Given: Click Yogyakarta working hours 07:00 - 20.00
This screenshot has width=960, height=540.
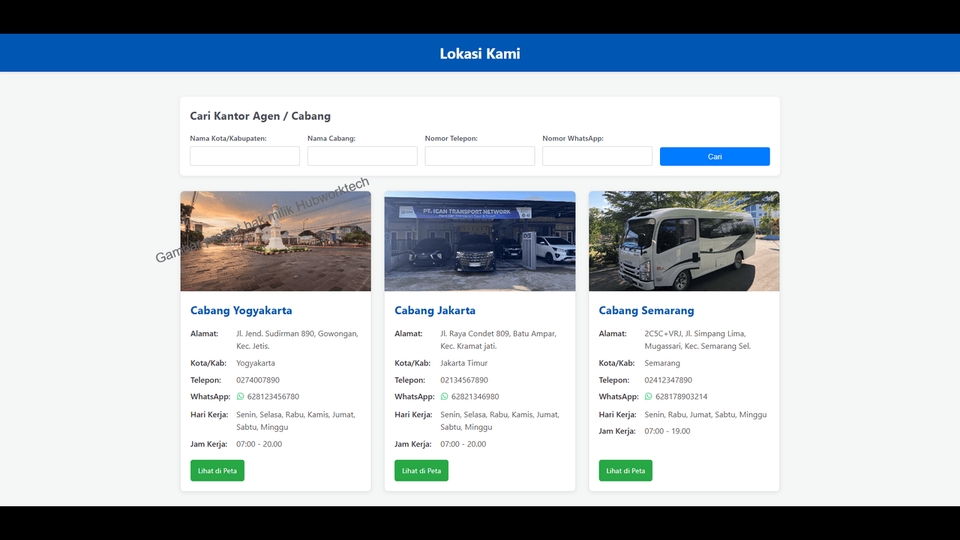Looking at the screenshot, I should [259, 444].
